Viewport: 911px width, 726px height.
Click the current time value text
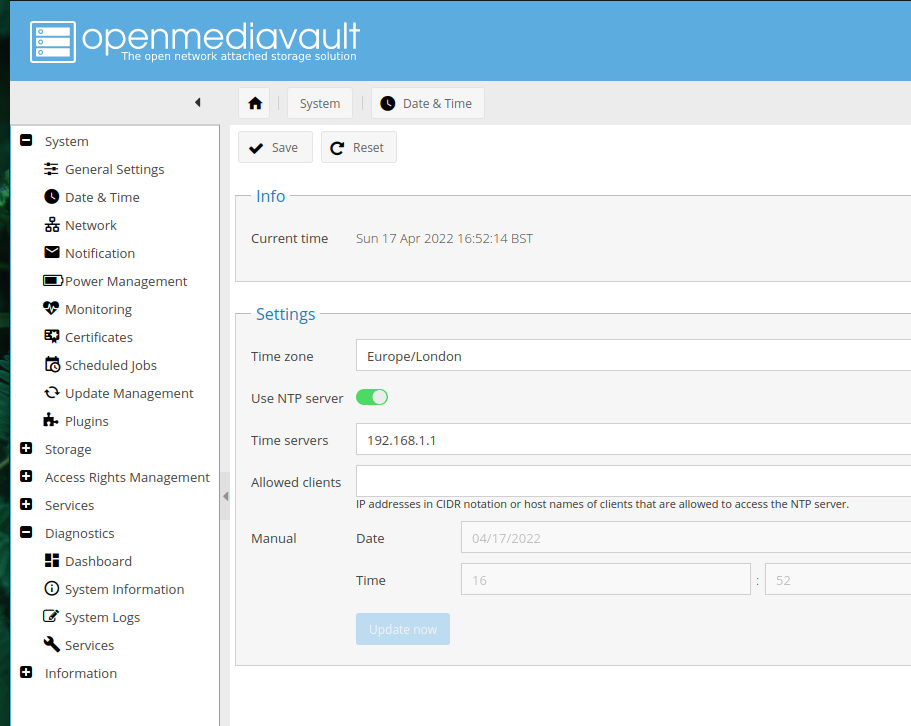(444, 239)
